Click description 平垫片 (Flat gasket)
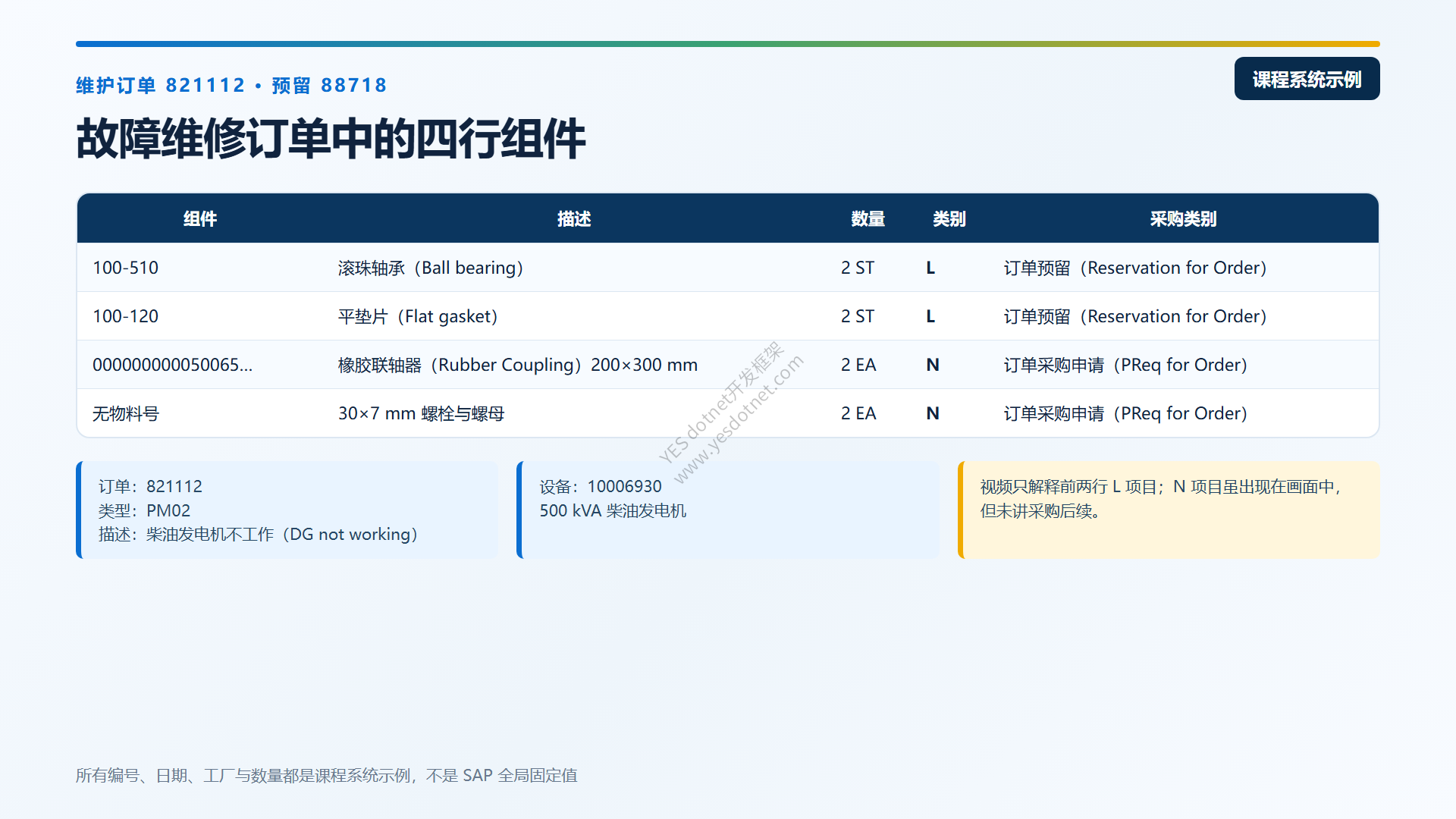Viewport: 1456px width, 819px height. pyautogui.click(x=418, y=316)
